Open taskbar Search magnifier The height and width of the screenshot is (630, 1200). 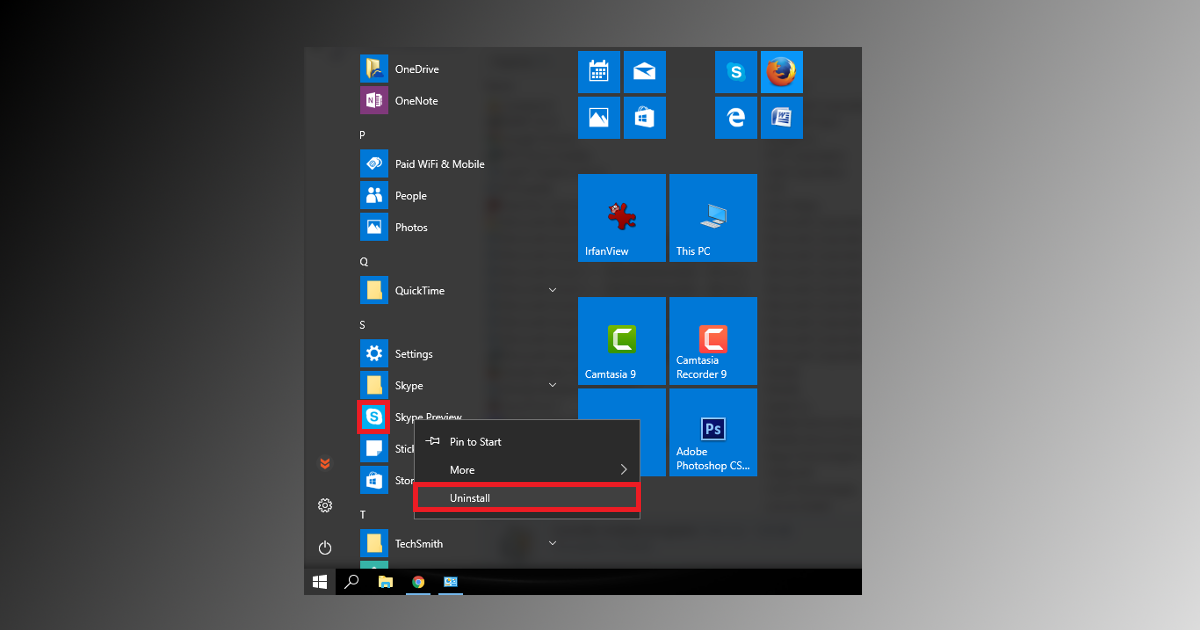(x=352, y=582)
